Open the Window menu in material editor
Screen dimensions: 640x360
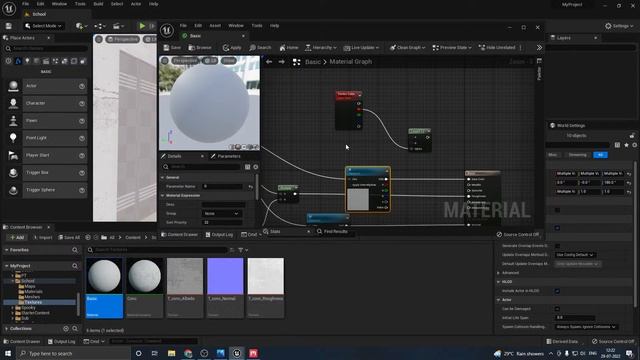point(236,26)
